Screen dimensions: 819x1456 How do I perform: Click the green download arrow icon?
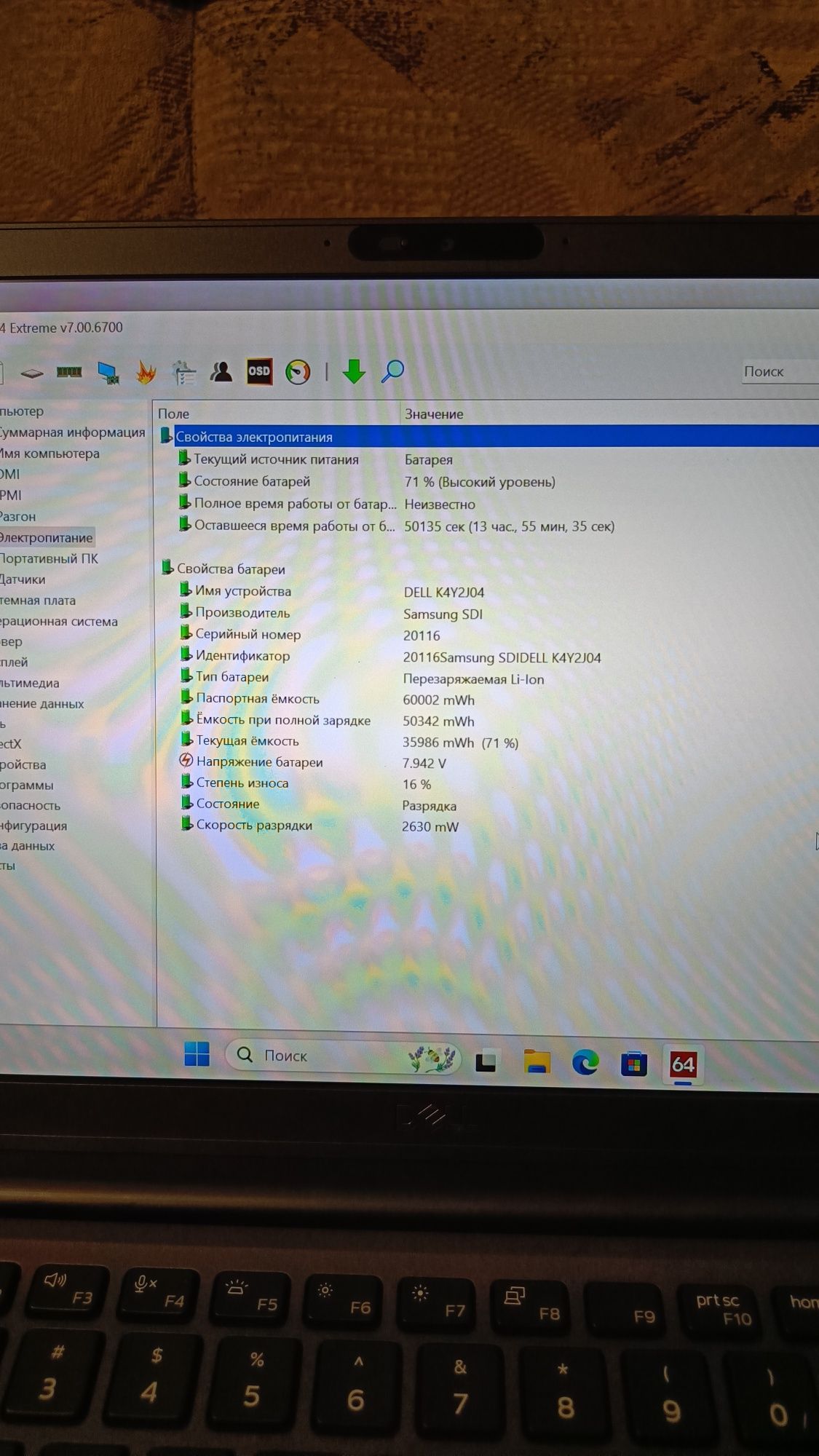click(x=354, y=371)
